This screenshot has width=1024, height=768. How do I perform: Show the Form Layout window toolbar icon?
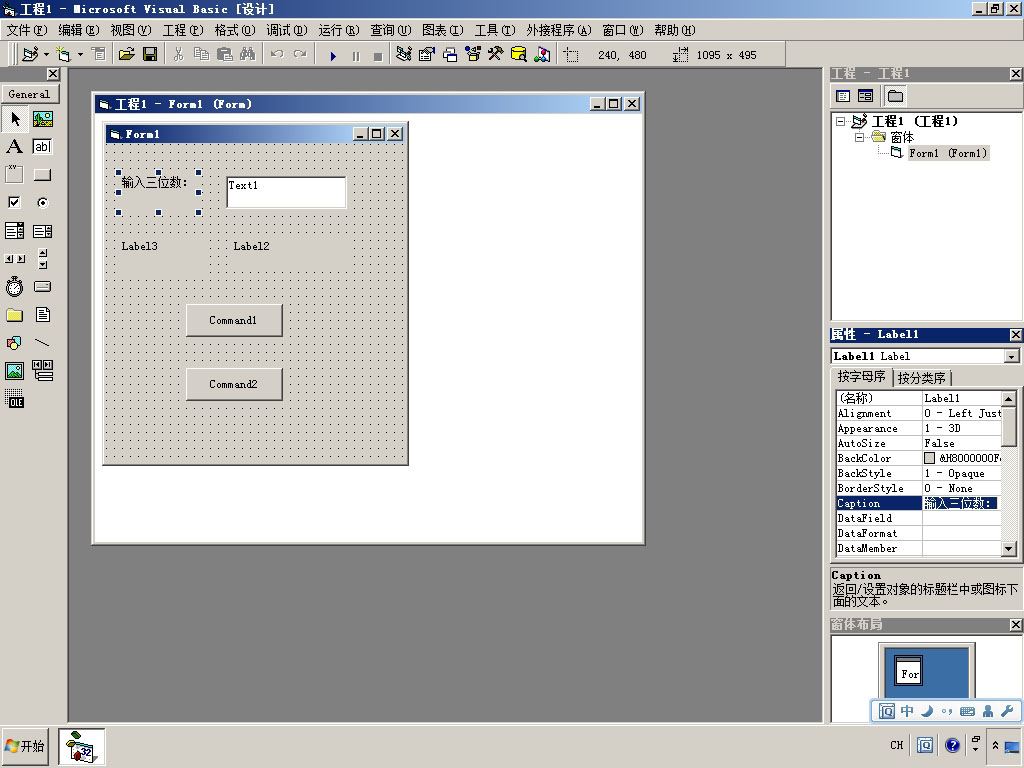point(449,54)
